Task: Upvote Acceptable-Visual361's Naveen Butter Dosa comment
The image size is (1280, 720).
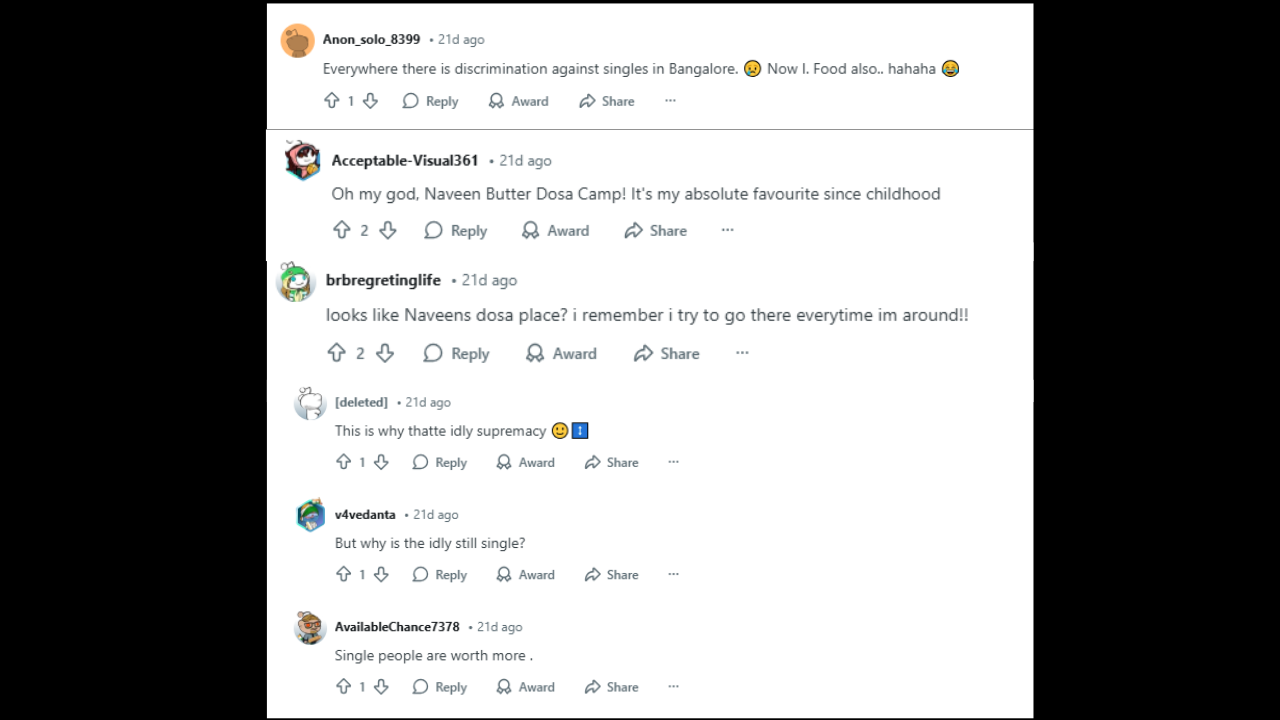Action: [341, 230]
